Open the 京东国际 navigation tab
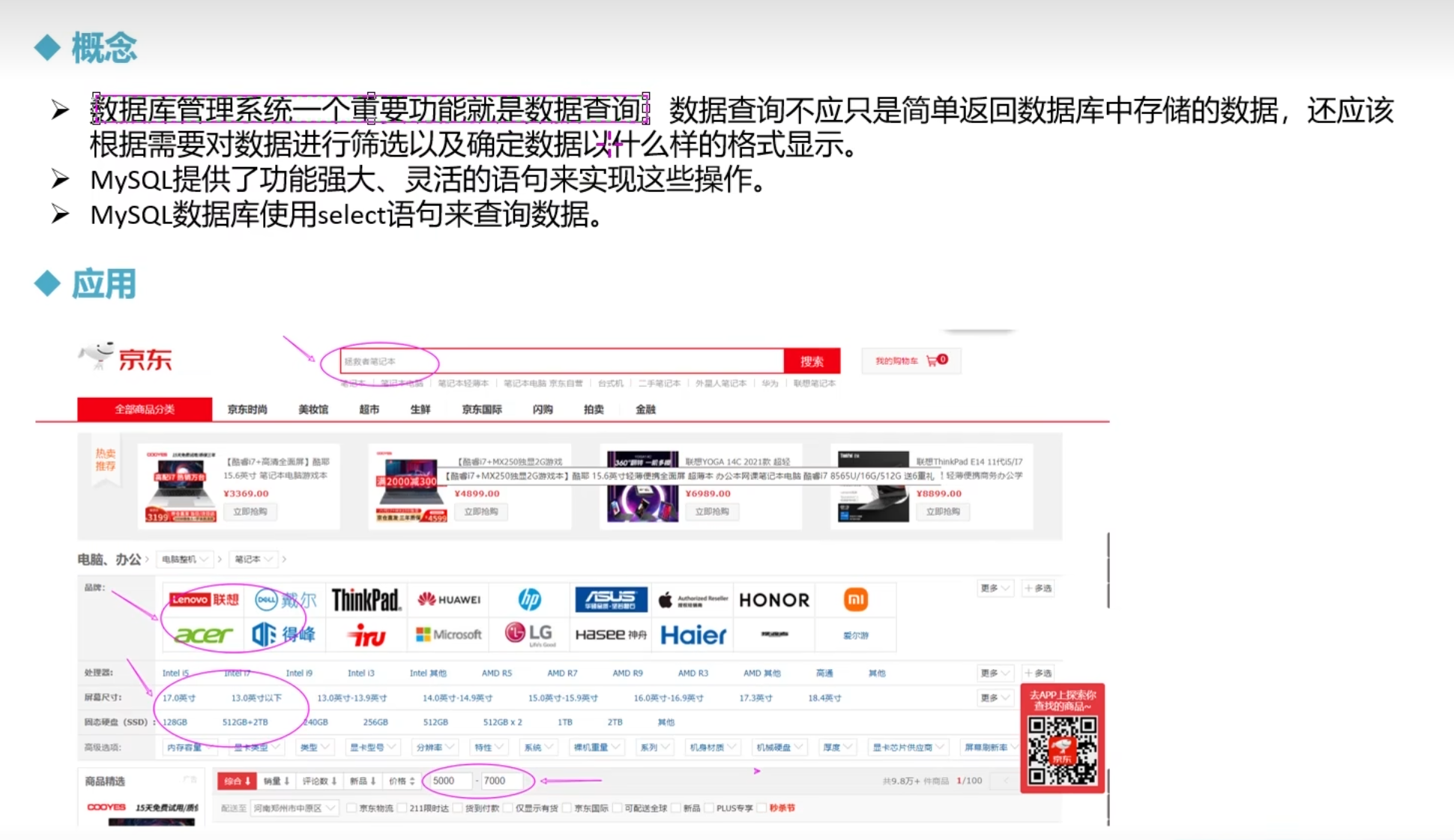The width and height of the screenshot is (1454, 840). pyautogui.click(x=481, y=409)
